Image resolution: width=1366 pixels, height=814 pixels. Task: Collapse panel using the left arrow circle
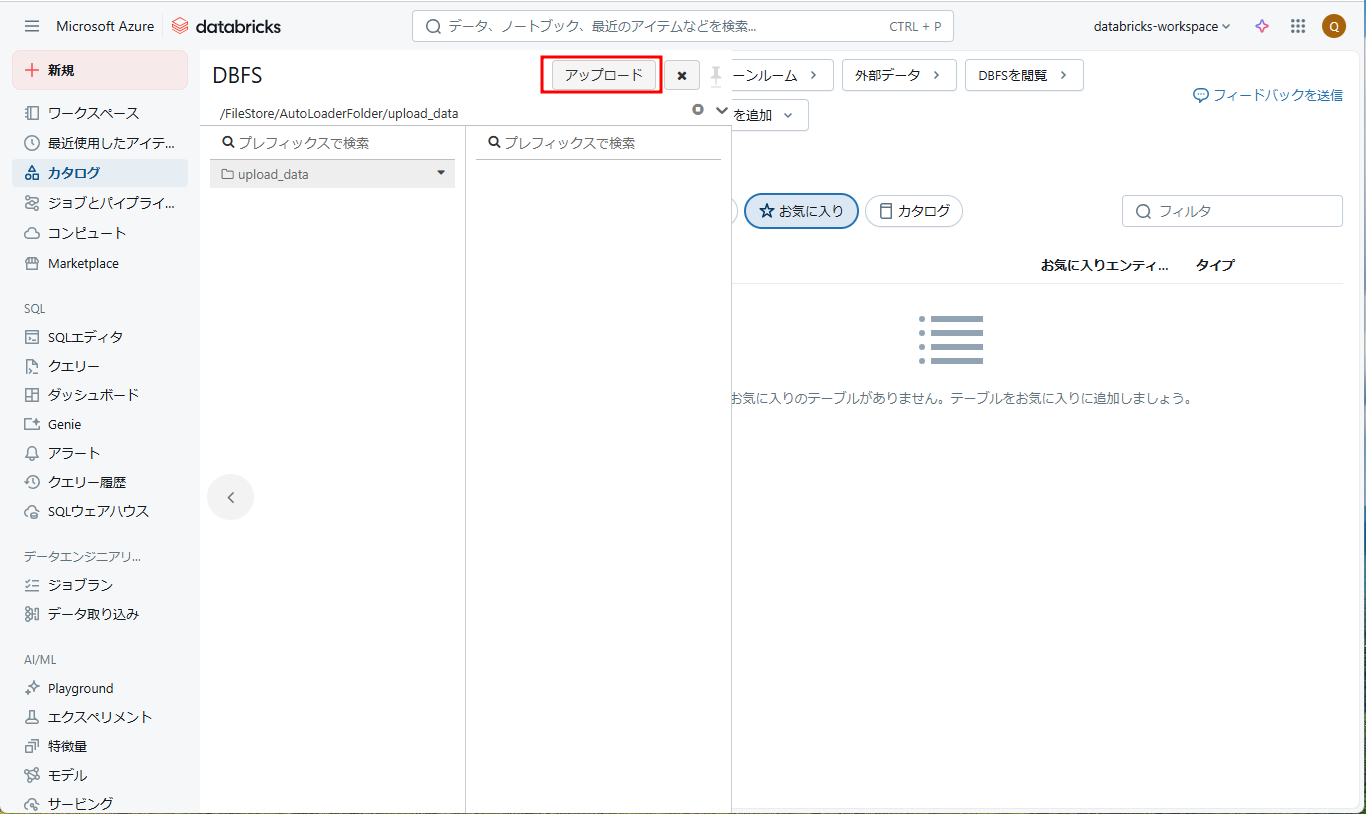(x=231, y=497)
